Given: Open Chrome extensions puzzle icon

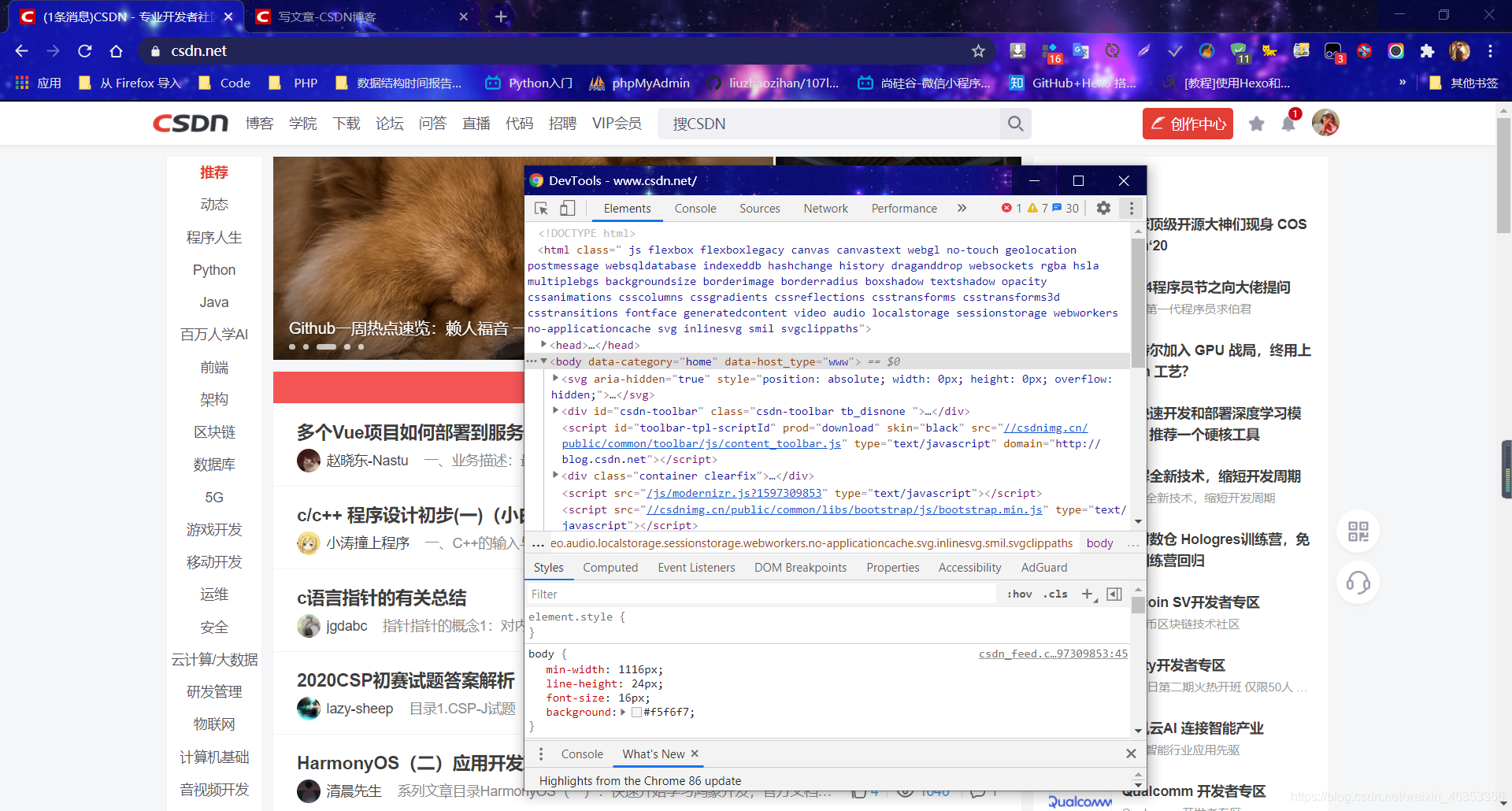Looking at the screenshot, I should click(1427, 51).
